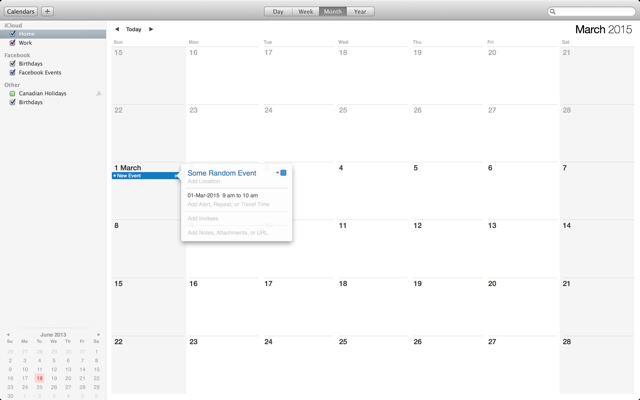Click June 2013 mini calendar title
This screenshot has height=400, width=640.
pyautogui.click(x=53, y=335)
